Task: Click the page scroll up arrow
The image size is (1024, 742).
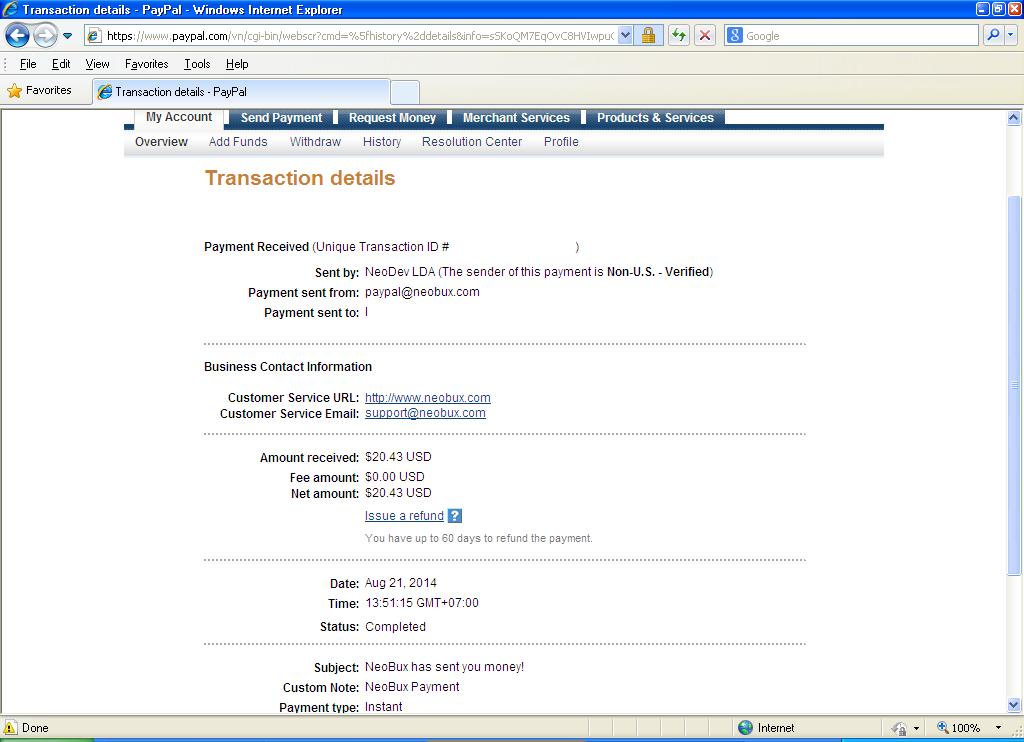Action: click(x=1014, y=118)
